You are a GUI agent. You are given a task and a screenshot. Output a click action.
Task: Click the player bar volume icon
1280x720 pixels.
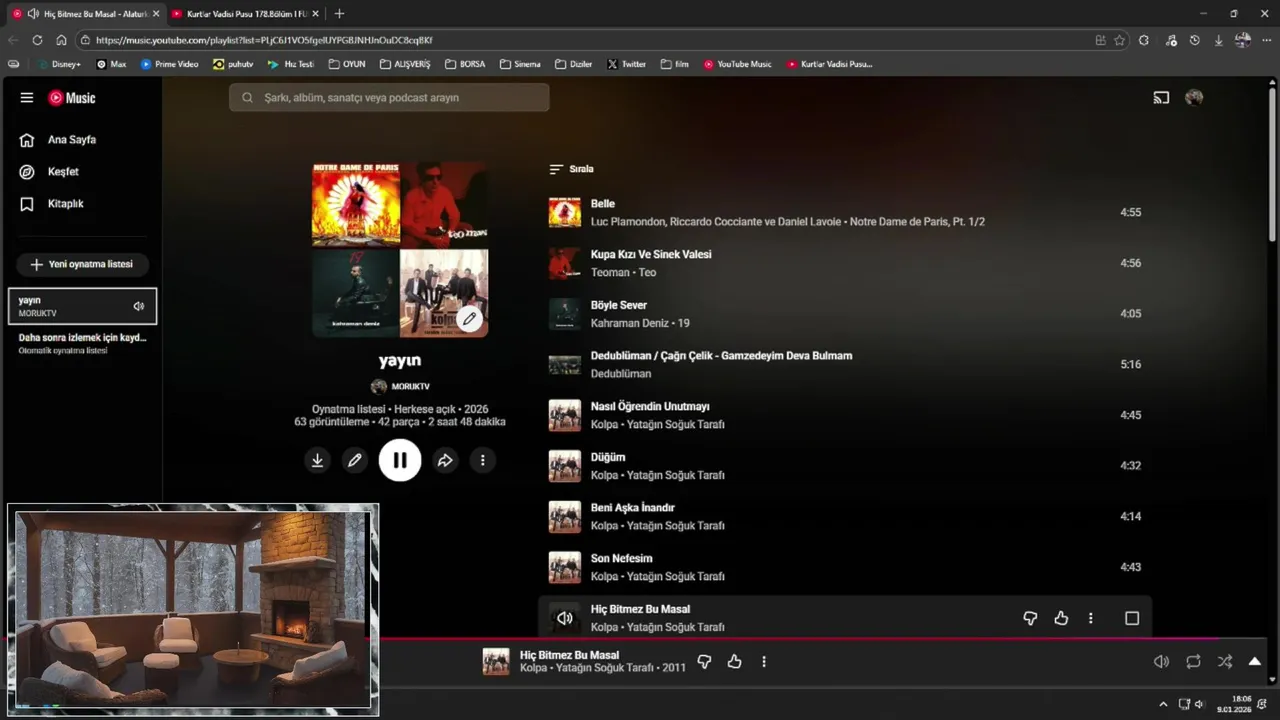1161,662
